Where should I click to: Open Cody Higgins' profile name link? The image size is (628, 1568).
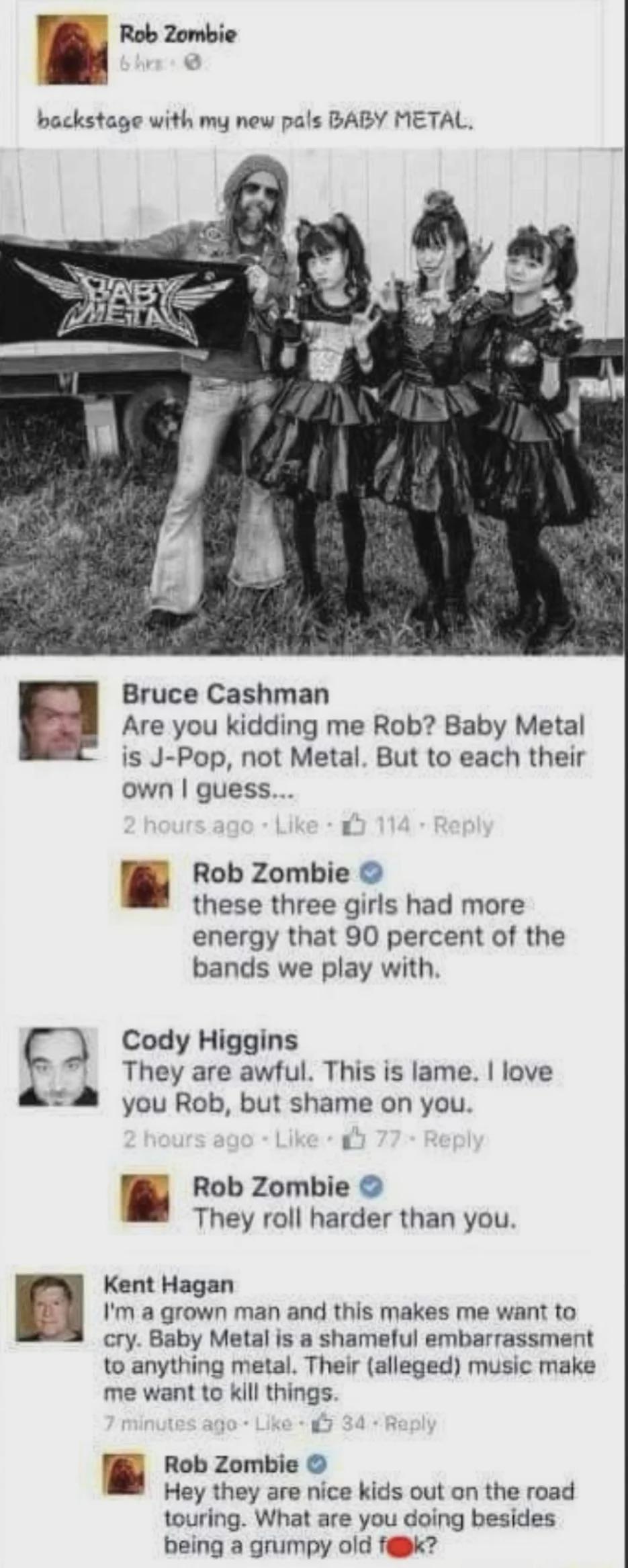pyautogui.click(x=210, y=1040)
